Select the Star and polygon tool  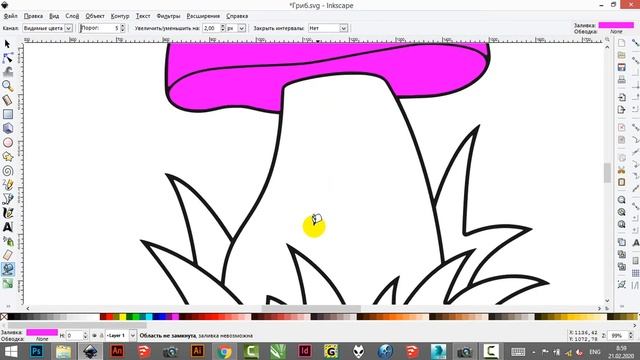[x=7, y=157]
